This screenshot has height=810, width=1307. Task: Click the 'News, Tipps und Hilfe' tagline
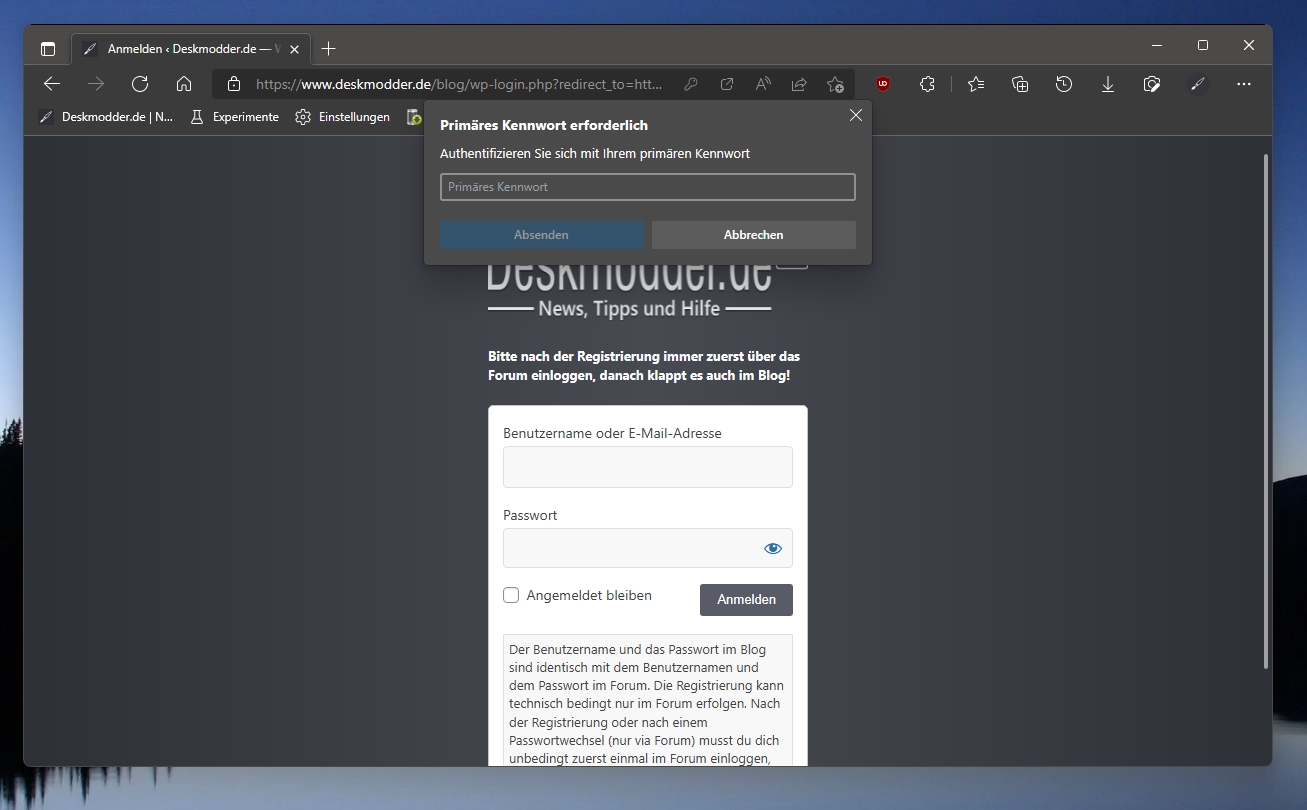629,308
